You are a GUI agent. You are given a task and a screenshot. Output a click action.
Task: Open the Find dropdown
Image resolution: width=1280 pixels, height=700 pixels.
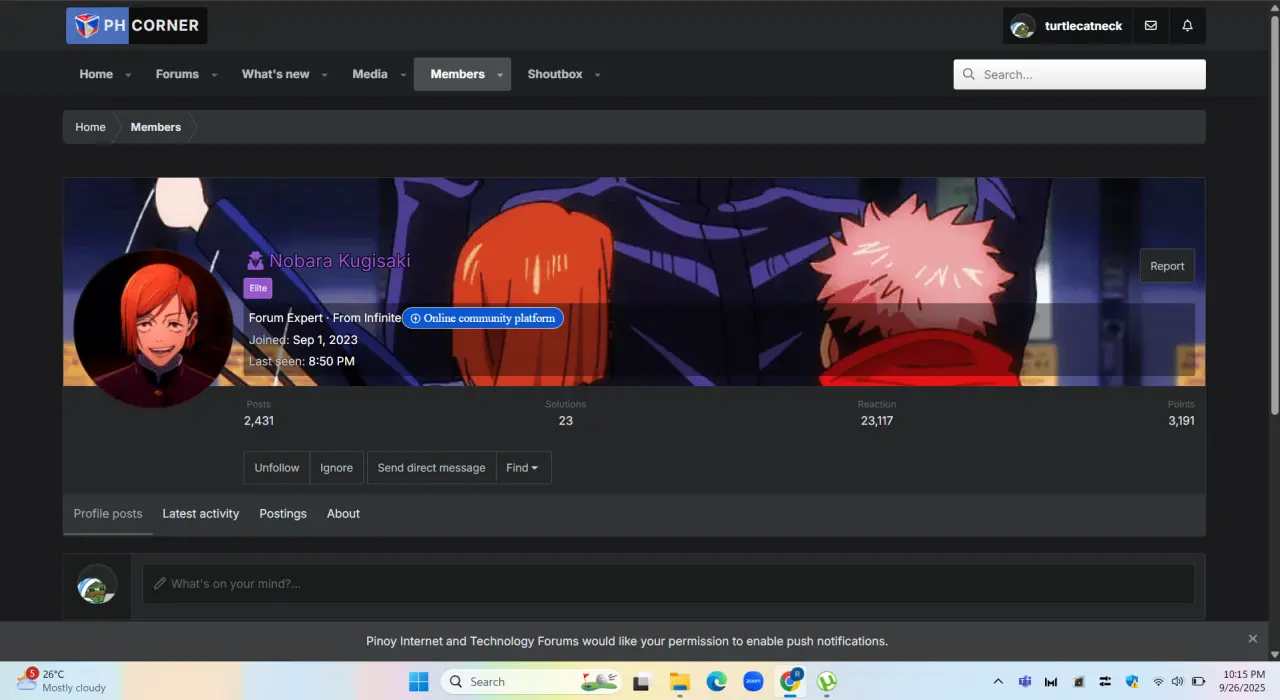[x=523, y=468]
